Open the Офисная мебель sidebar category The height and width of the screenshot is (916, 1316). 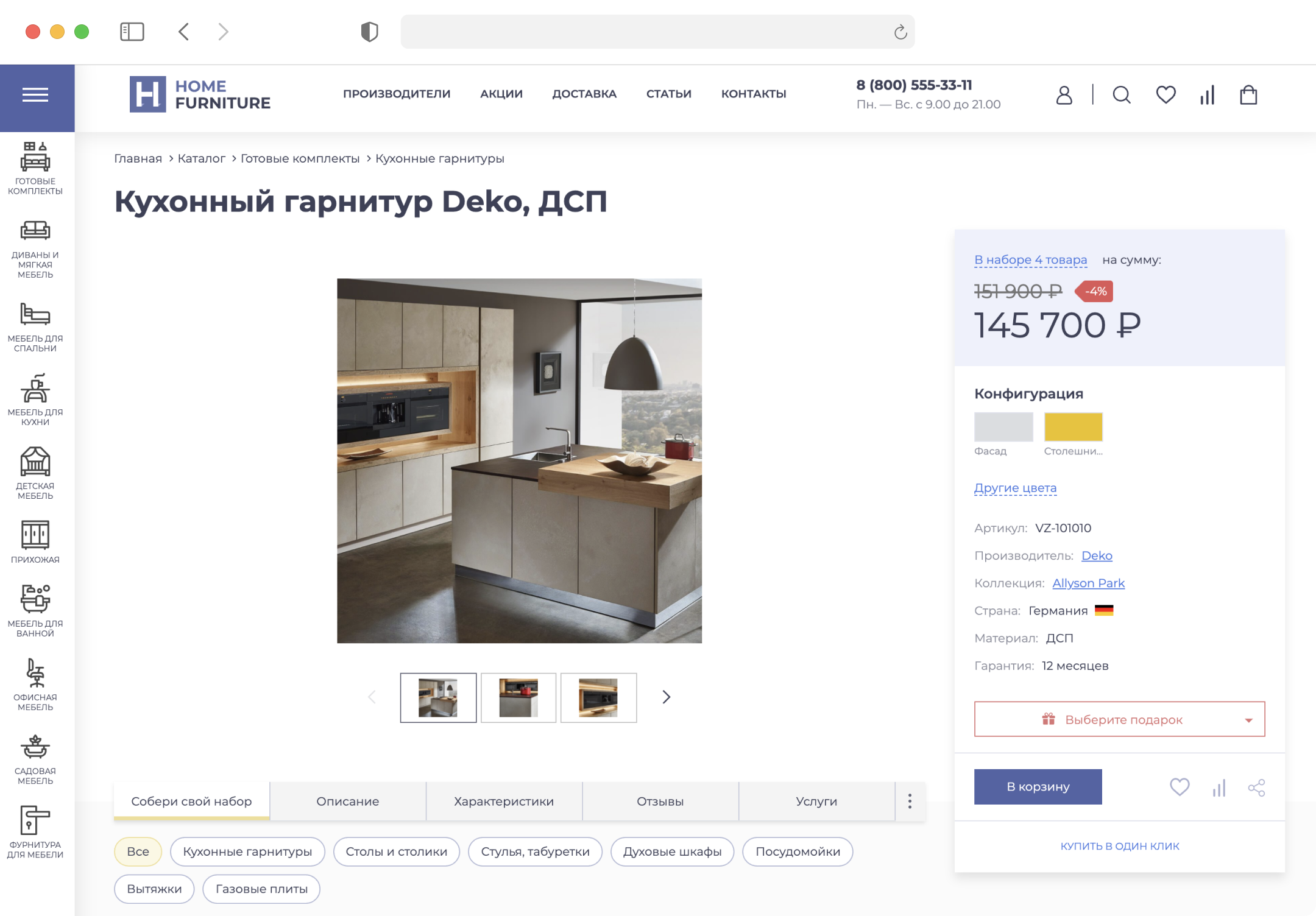tap(35, 685)
